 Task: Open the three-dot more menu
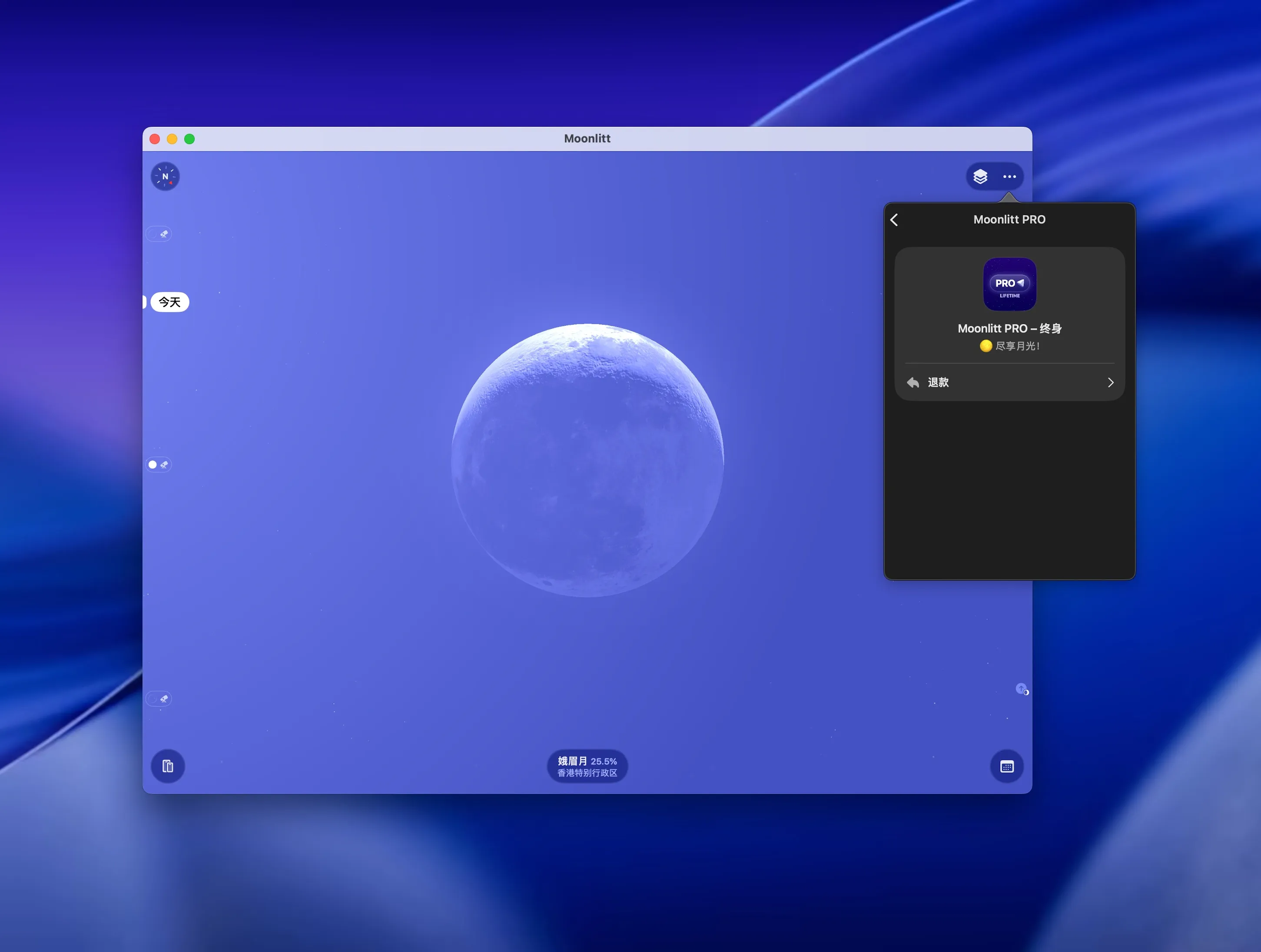pyautogui.click(x=1009, y=177)
